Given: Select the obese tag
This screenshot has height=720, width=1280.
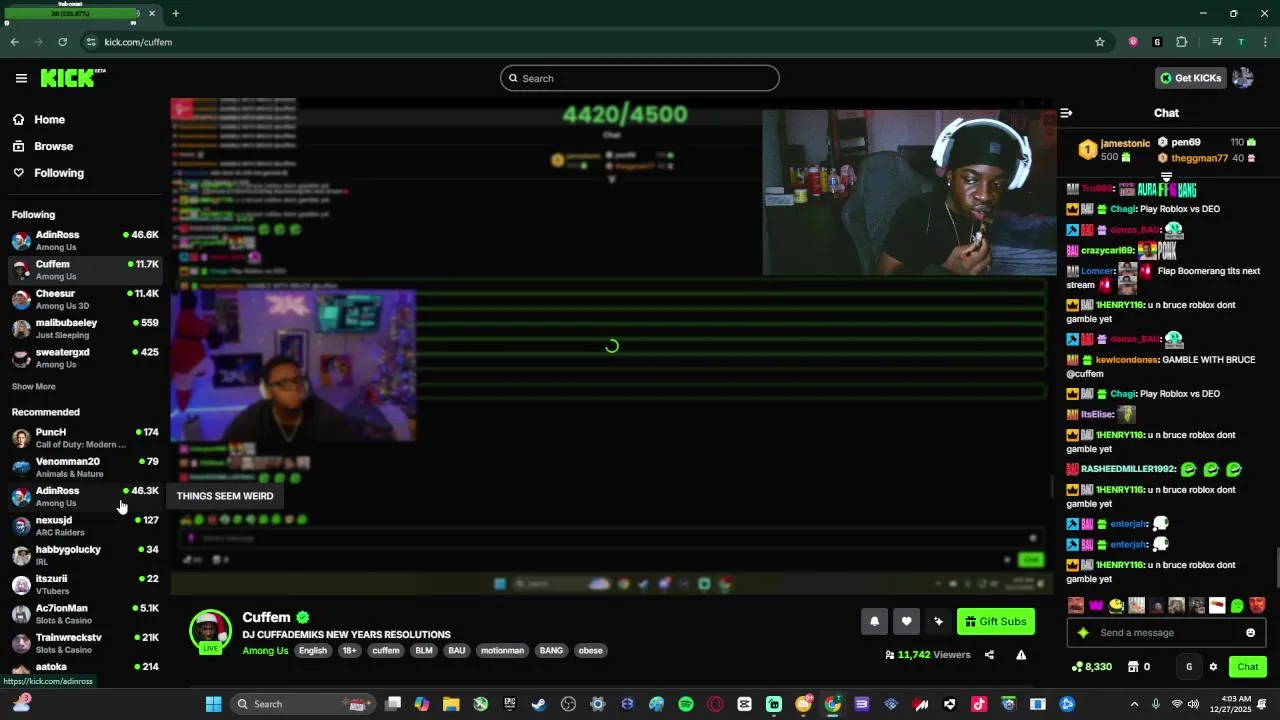Looking at the screenshot, I should (x=591, y=651).
